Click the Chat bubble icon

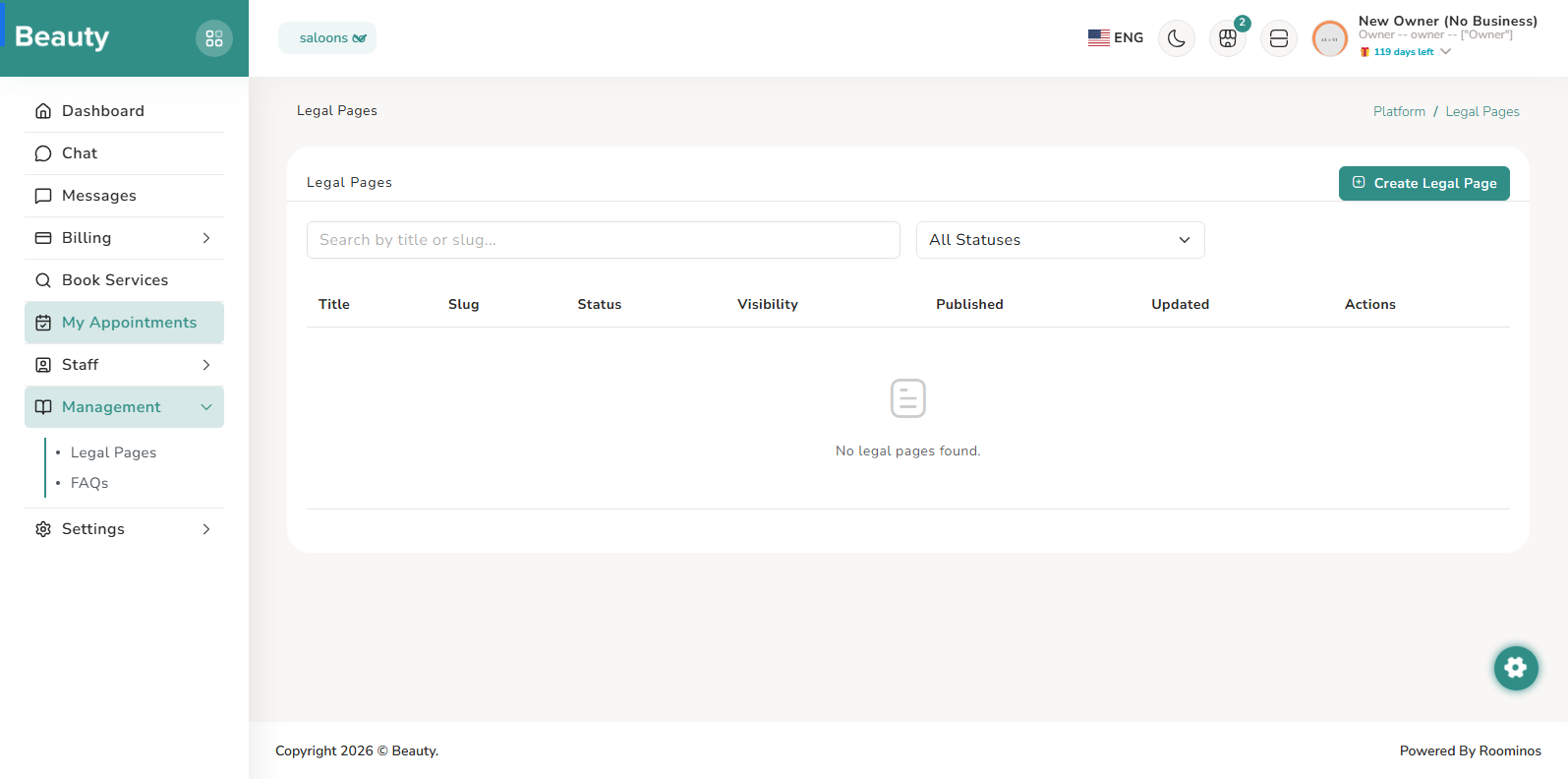tap(43, 153)
